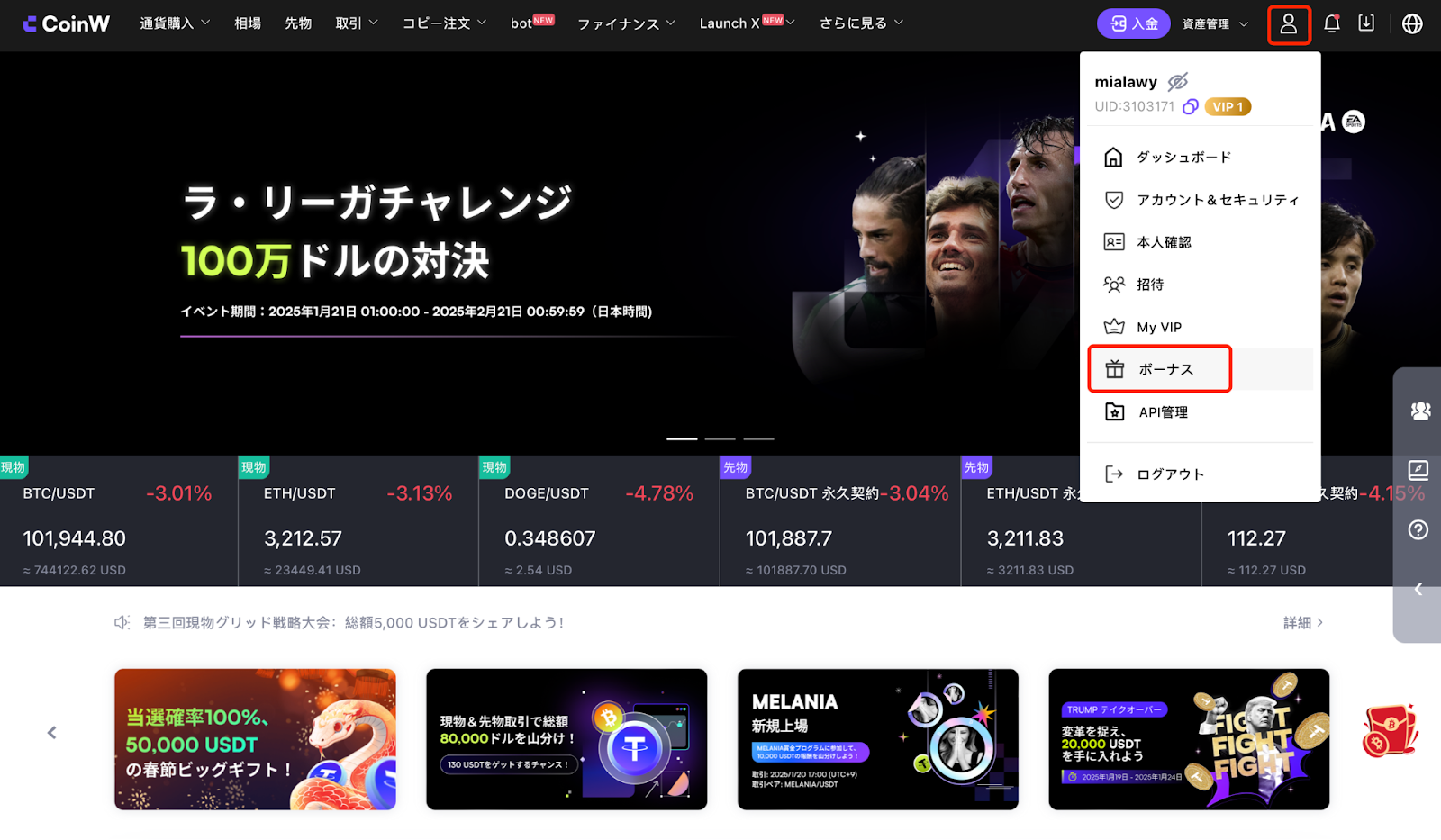Viewport: 1441px width, 840px height.
Task: Open アカウント&セキュリティ menu entry
Action: click(1200, 200)
